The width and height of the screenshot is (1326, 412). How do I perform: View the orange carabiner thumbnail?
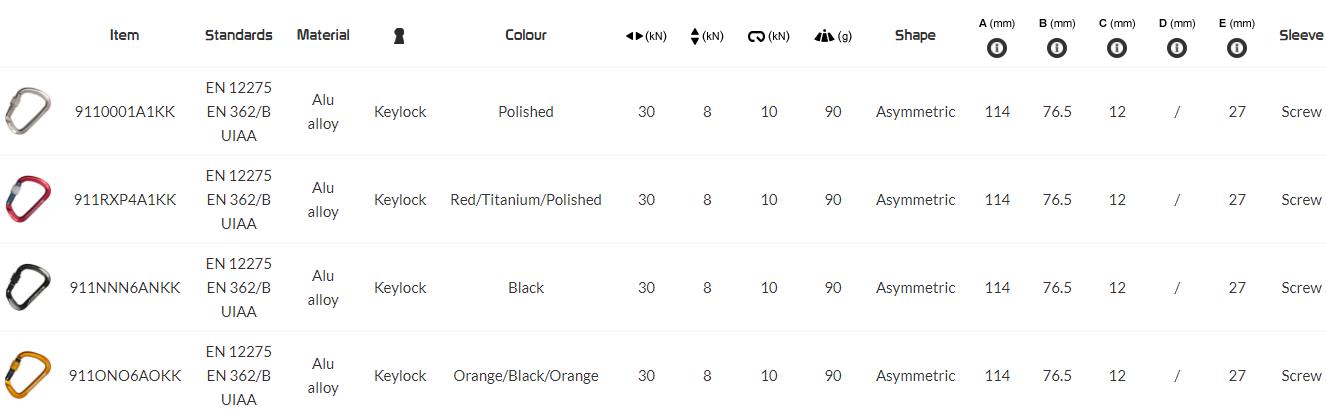coord(27,375)
